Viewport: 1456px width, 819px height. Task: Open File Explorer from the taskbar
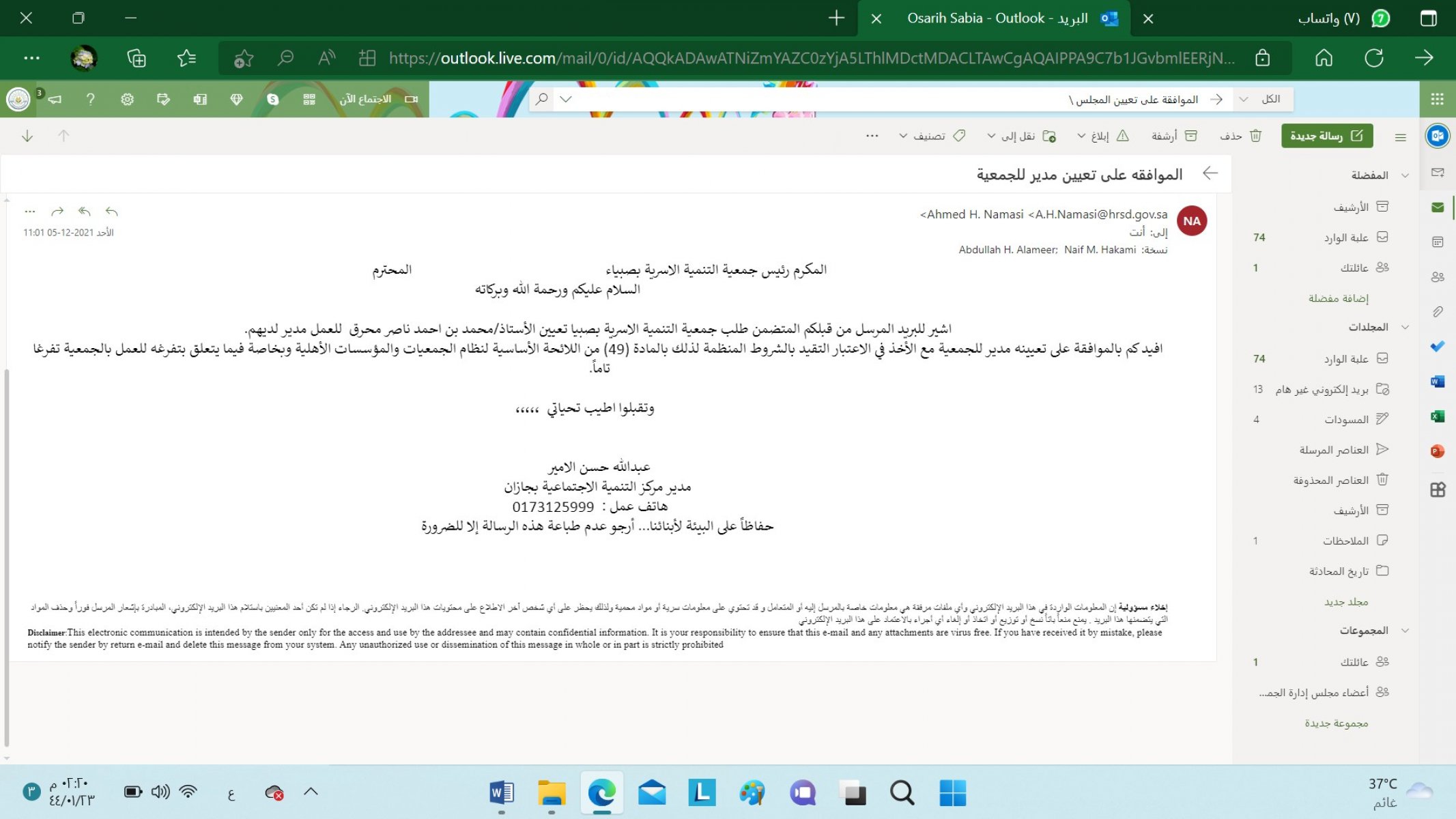pos(551,793)
